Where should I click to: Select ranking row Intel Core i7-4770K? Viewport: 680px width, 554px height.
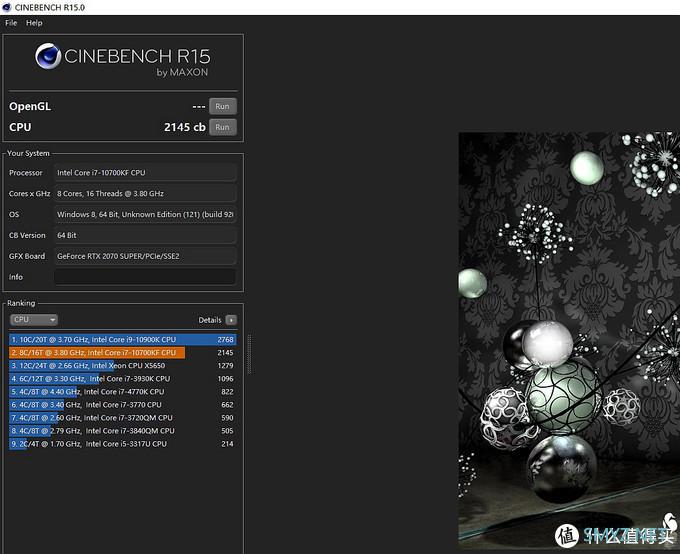point(122,392)
